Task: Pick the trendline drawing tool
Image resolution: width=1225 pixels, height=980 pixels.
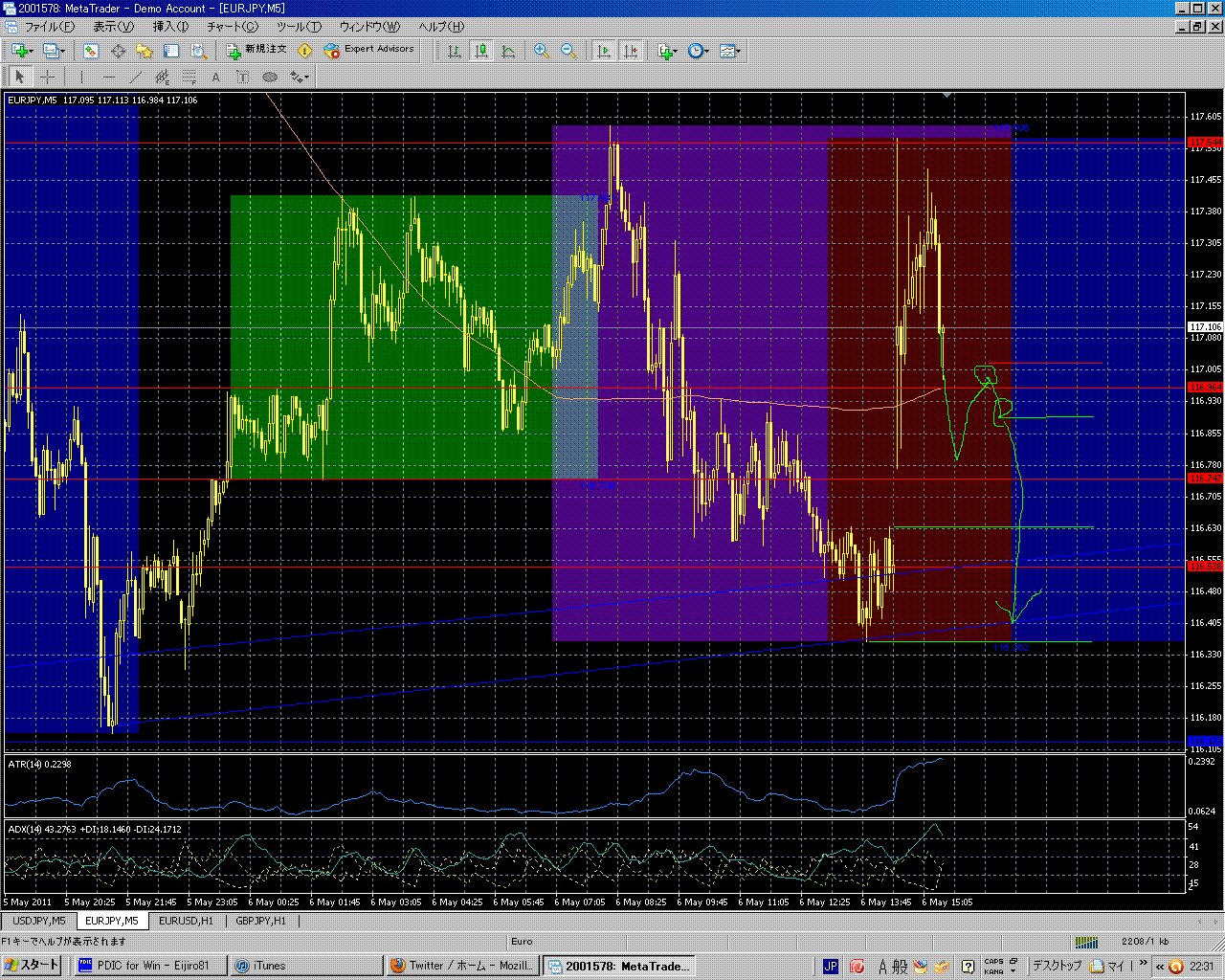Action: coord(135,78)
